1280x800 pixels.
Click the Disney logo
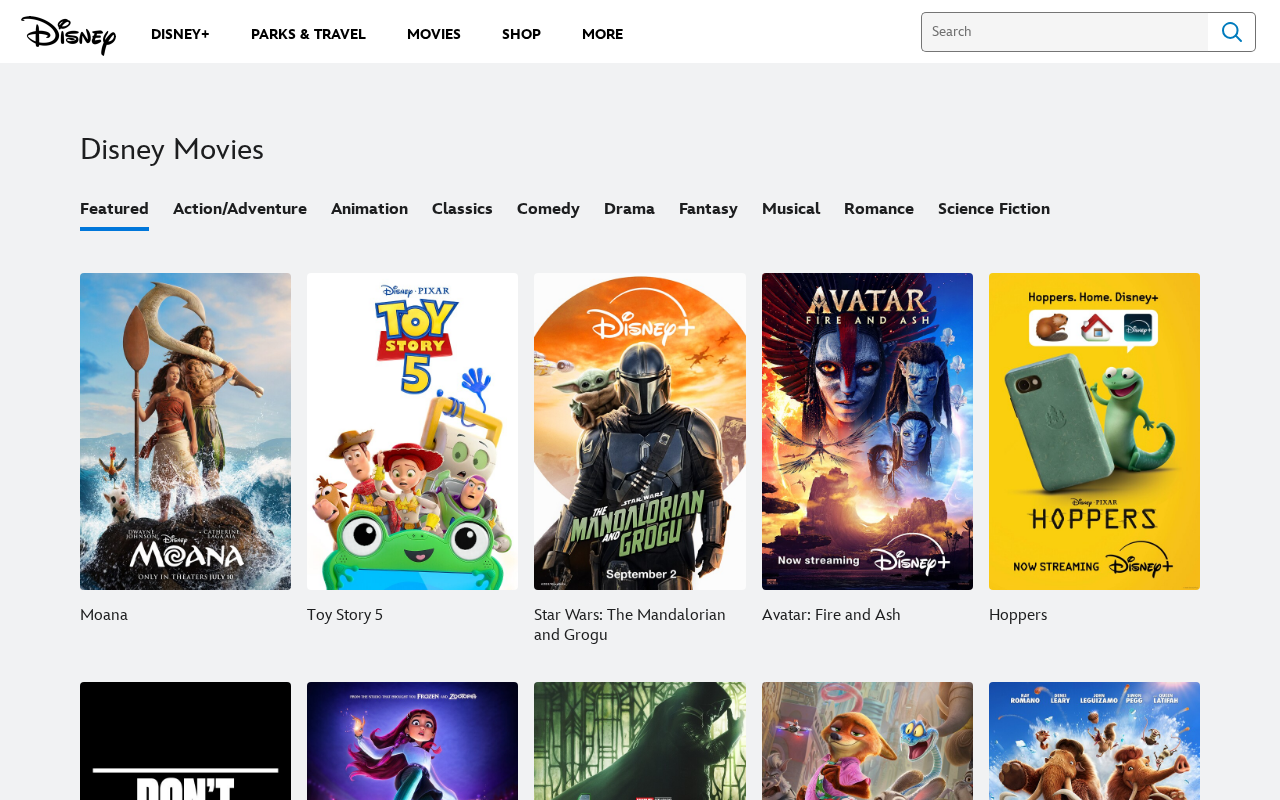pyautogui.click(x=68, y=35)
